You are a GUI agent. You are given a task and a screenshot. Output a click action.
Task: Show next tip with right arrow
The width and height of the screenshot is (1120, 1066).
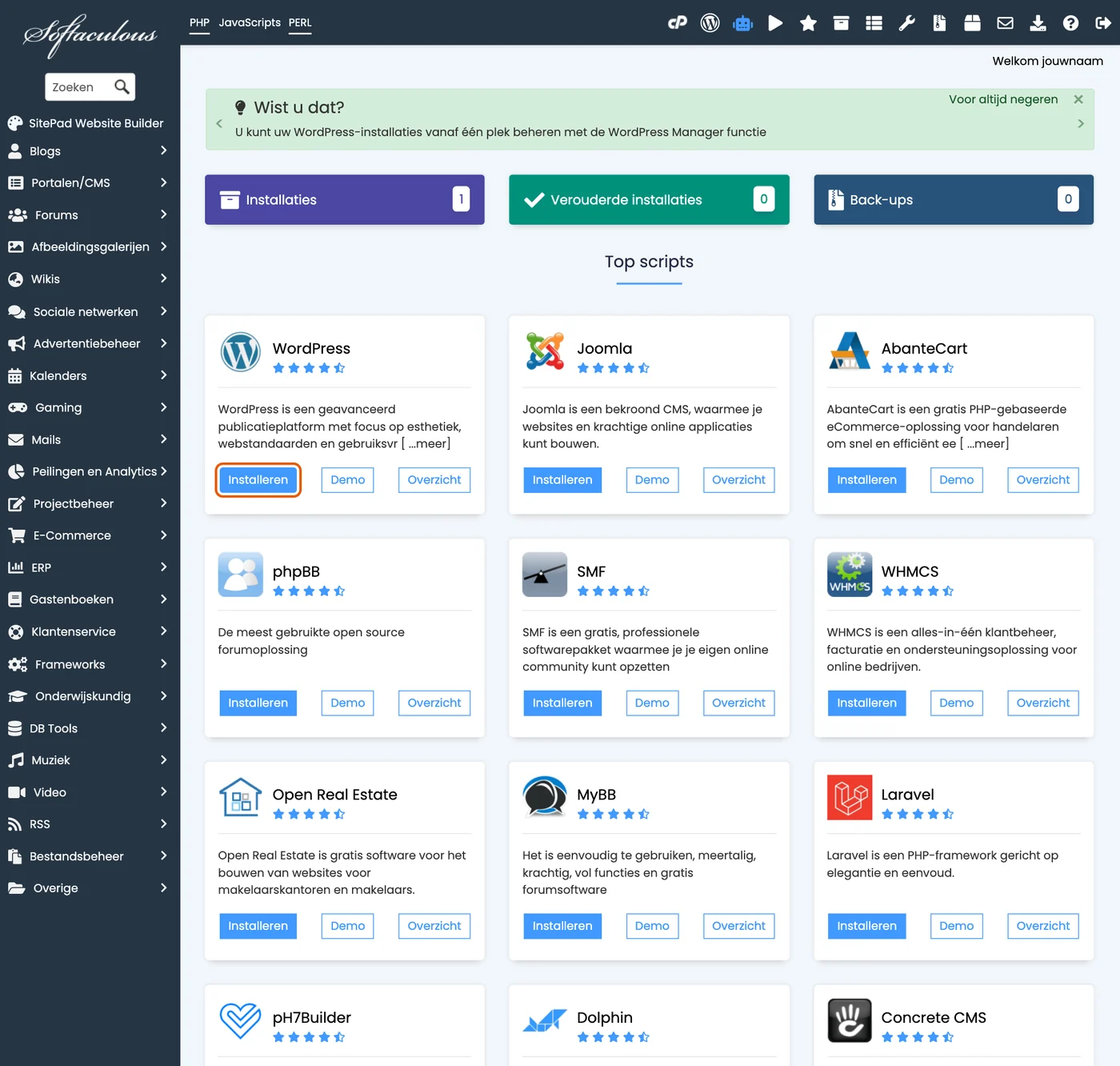tap(1081, 124)
